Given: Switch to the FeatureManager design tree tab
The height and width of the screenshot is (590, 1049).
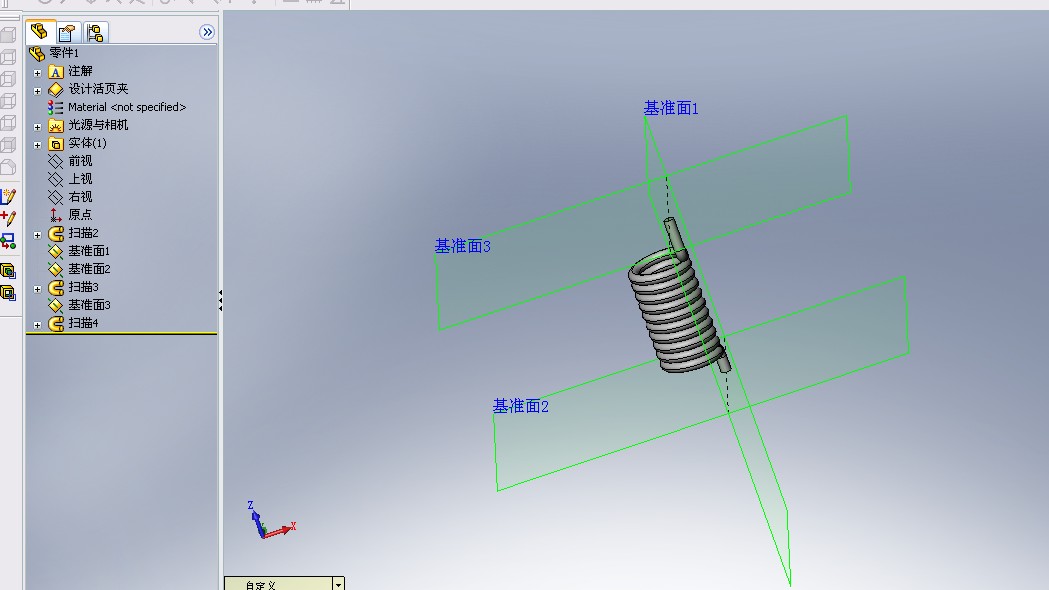Looking at the screenshot, I should [39, 32].
